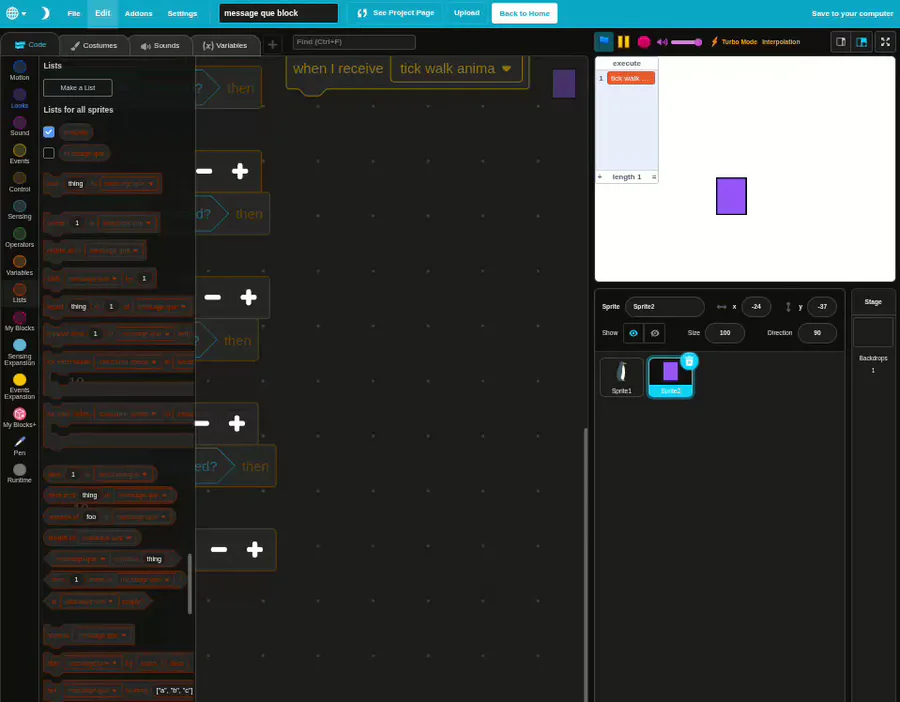Select the My Blocks category
This screenshot has height=702, width=900.
[20, 321]
